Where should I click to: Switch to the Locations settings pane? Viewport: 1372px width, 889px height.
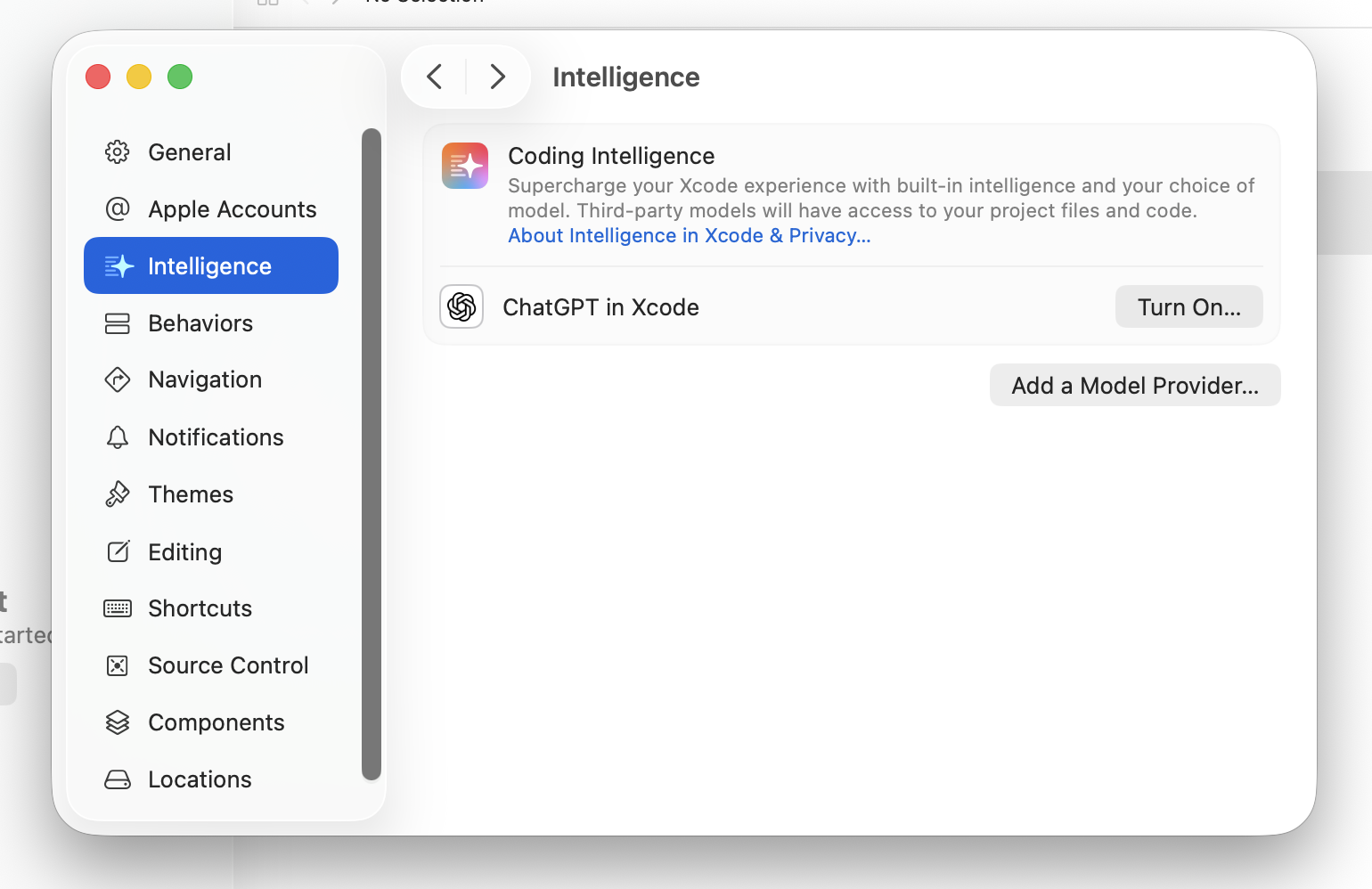coord(200,779)
